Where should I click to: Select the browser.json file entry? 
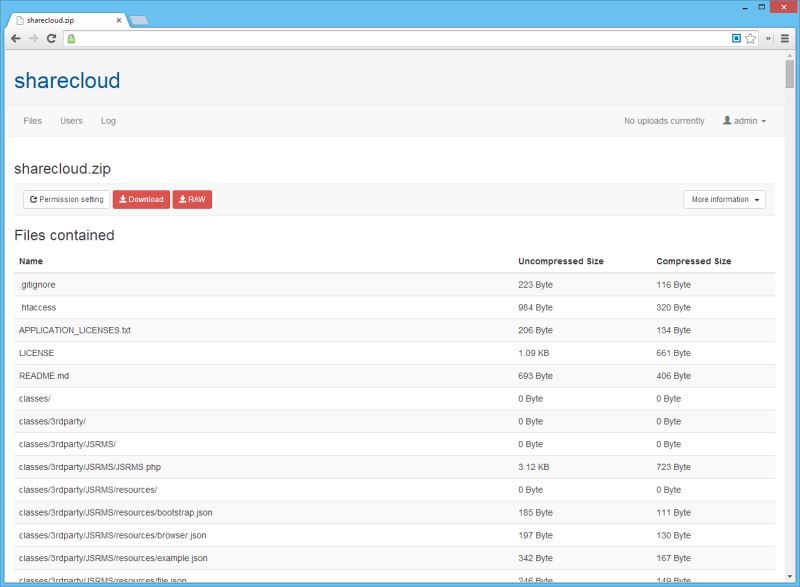113,535
